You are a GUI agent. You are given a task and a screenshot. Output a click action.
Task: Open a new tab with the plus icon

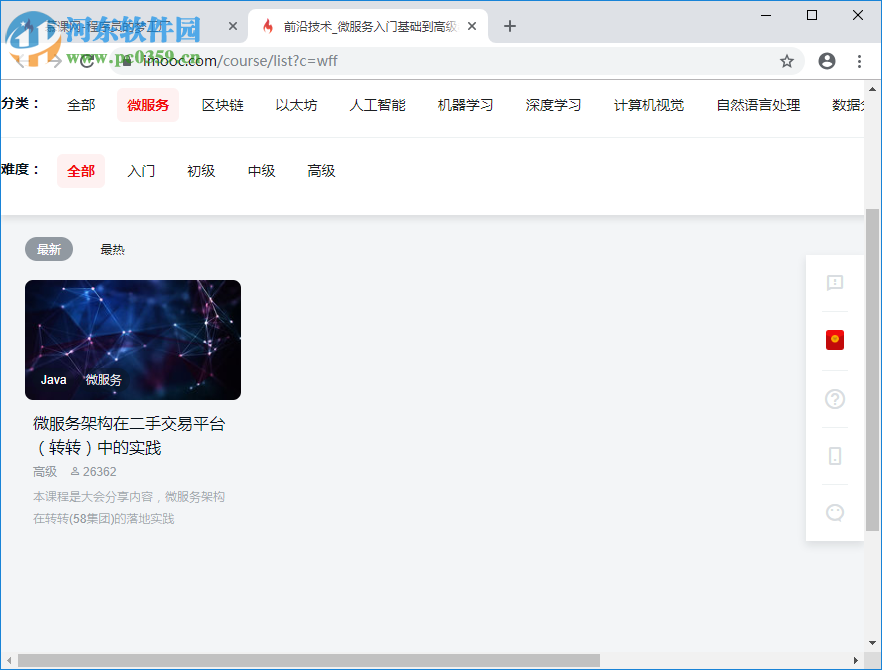[x=510, y=26]
